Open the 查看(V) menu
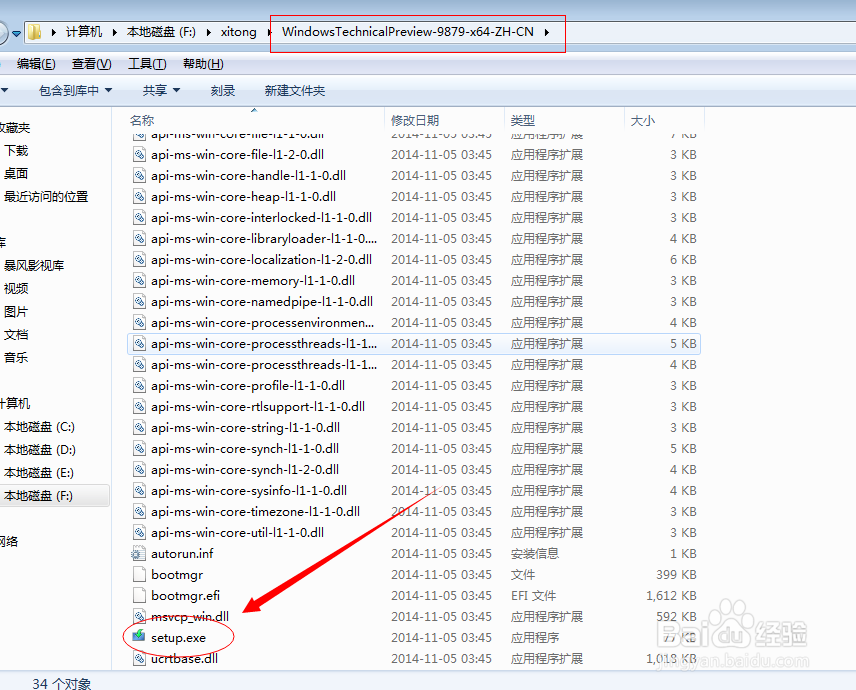This screenshot has width=856, height=690. (x=92, y=64)
